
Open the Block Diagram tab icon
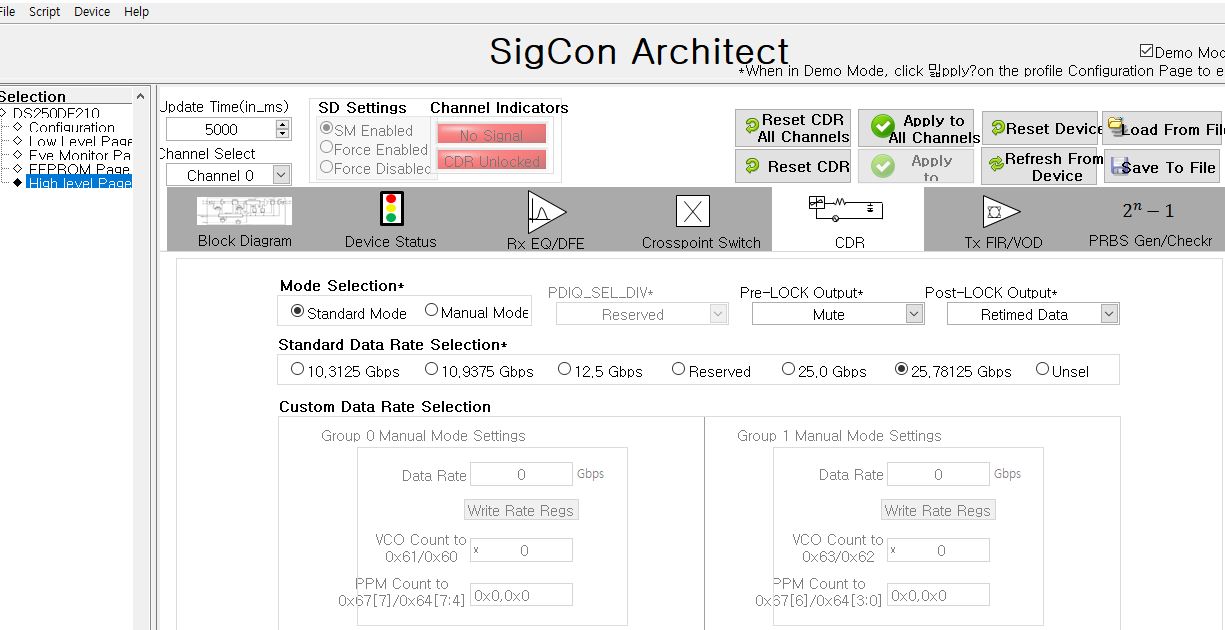pyautogui.click(x=245, y=211)
